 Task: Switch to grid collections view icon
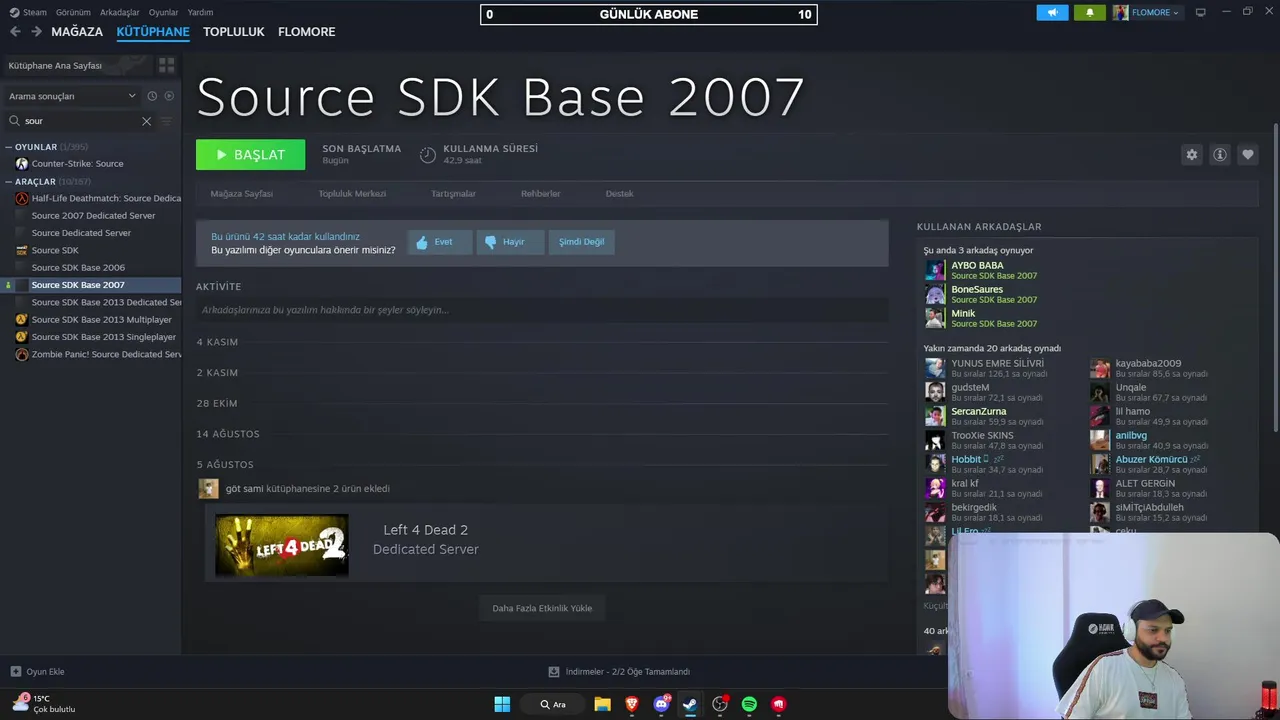click(x=166, y=65)
